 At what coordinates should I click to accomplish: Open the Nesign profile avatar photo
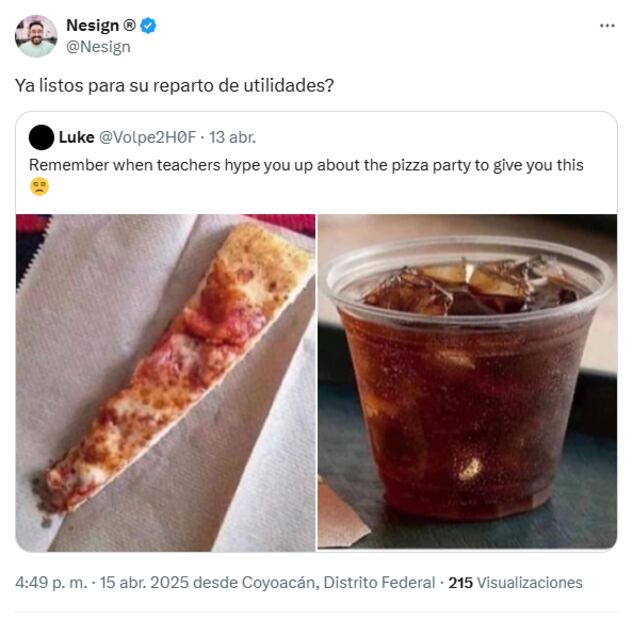click(36, 36)
